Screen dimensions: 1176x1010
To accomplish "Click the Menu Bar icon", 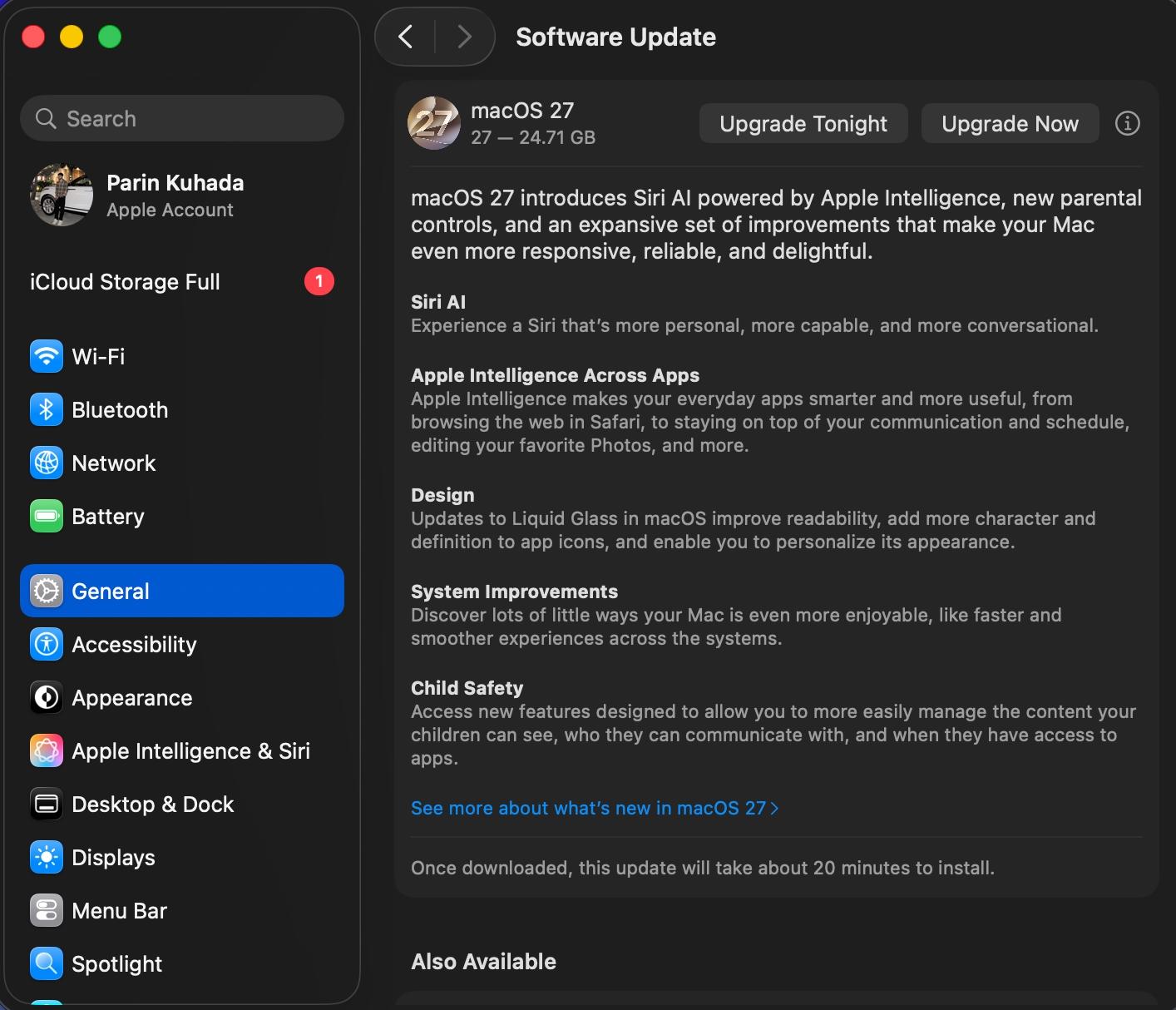I will [x=47, y=911].
